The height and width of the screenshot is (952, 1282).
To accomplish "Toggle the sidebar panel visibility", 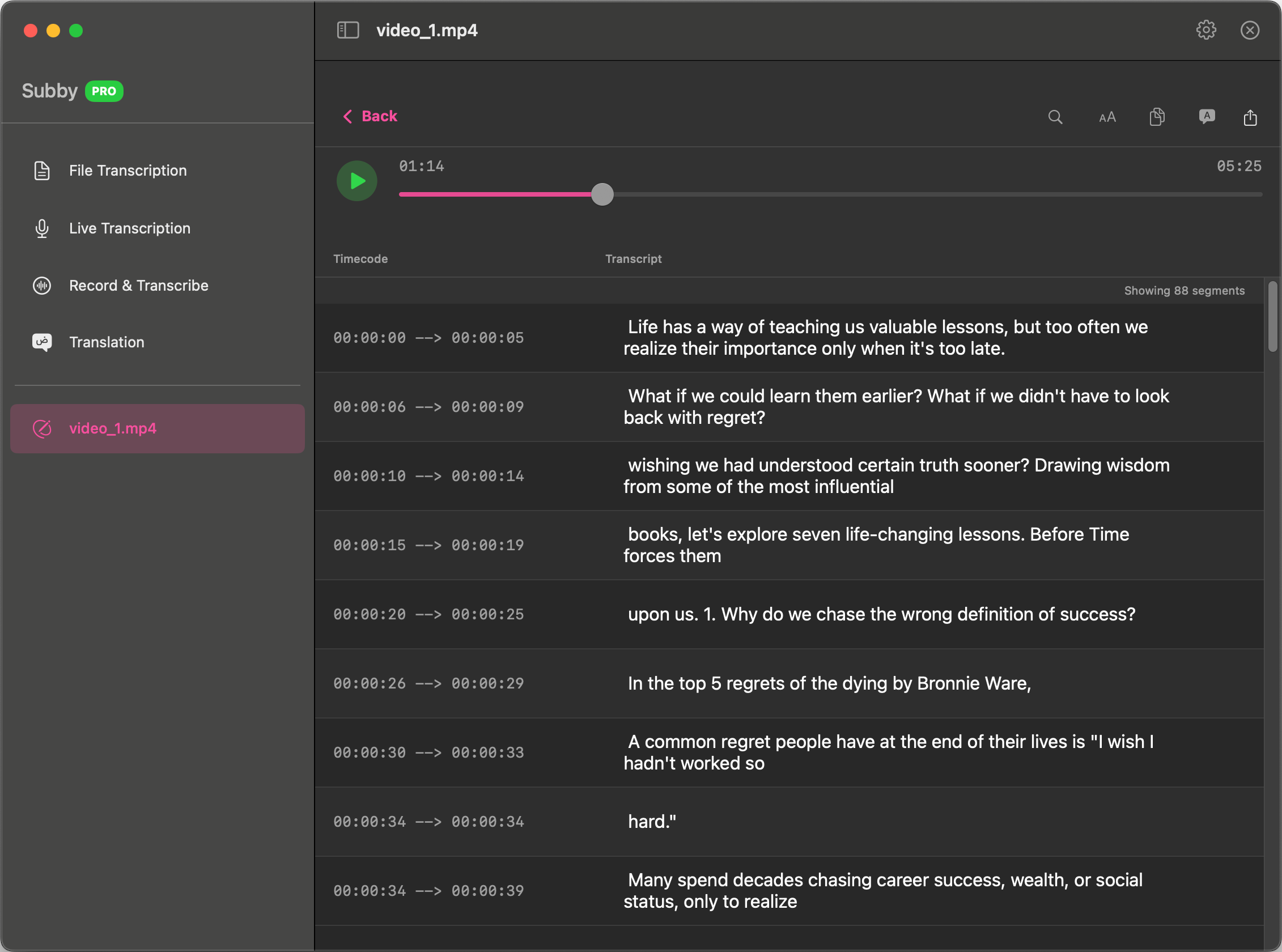I will pos(347,30).
